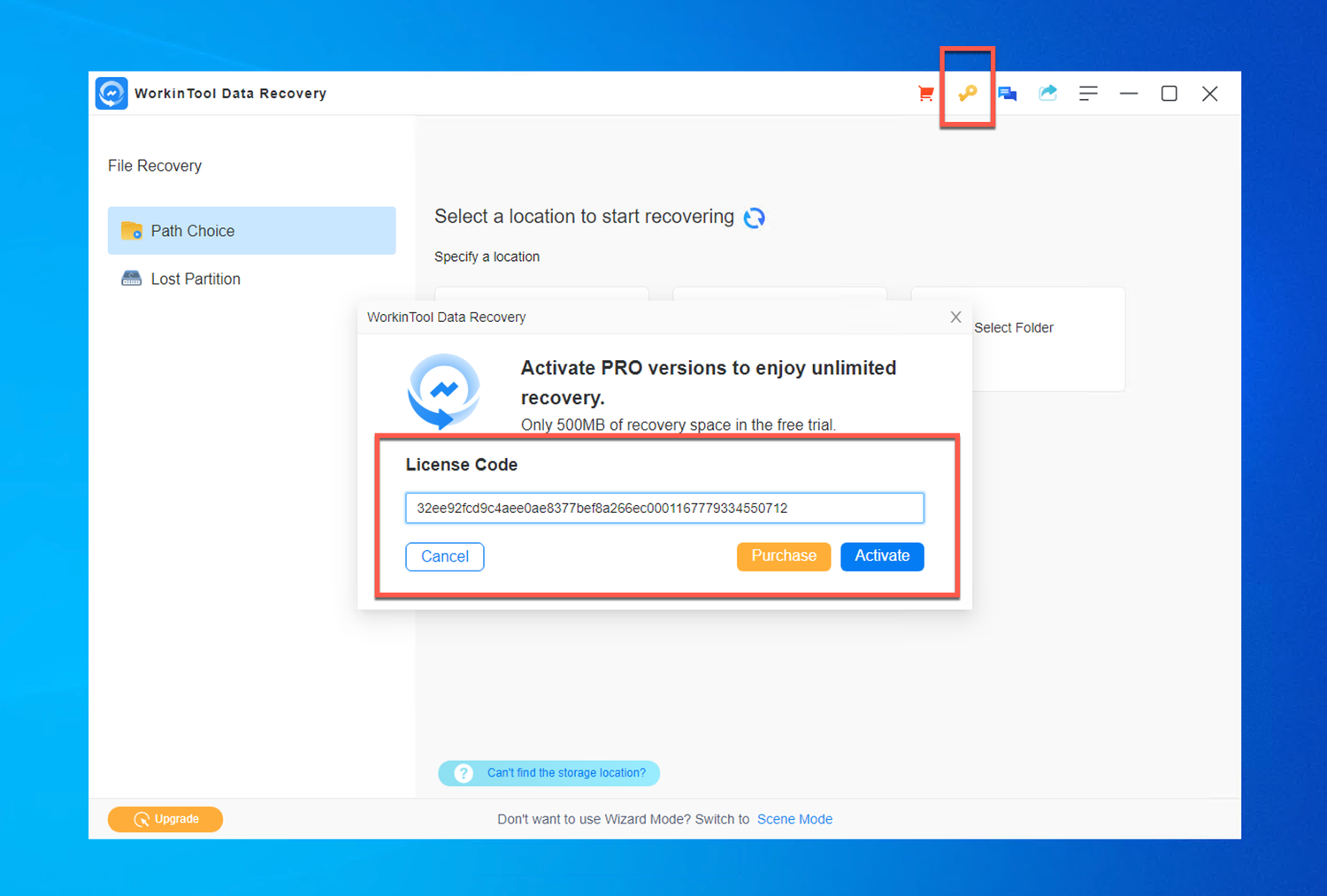Click the refresh icon beside location heading

coord(755,218)
